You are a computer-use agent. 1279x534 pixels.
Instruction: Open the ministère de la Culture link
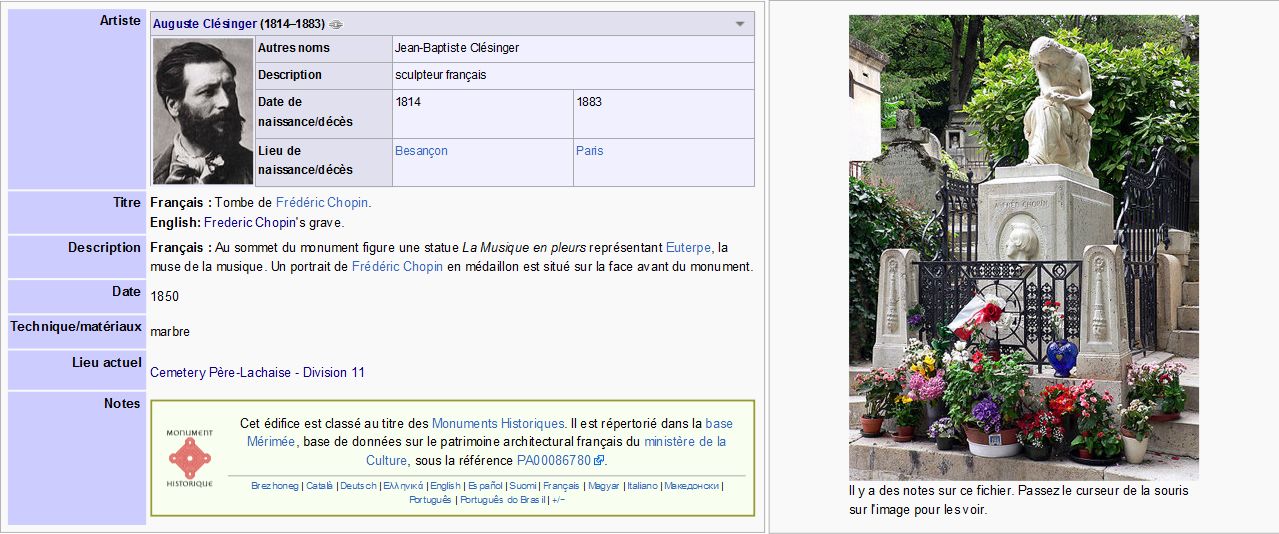click(x=684, y=442)
